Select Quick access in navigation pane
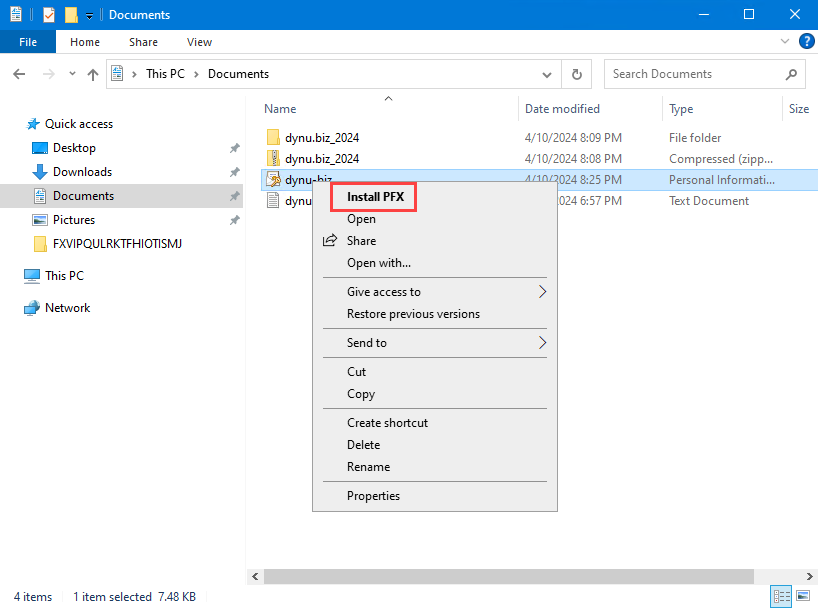 (79, 124)
